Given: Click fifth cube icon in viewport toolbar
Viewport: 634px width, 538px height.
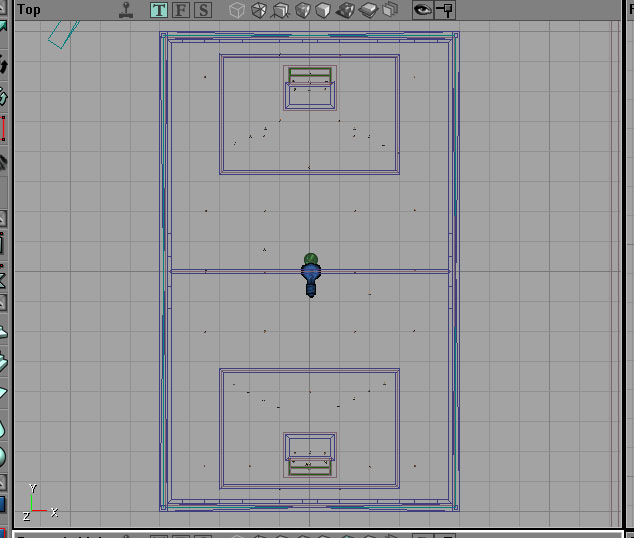Looking at the screenshot, I should pos(323,11).
